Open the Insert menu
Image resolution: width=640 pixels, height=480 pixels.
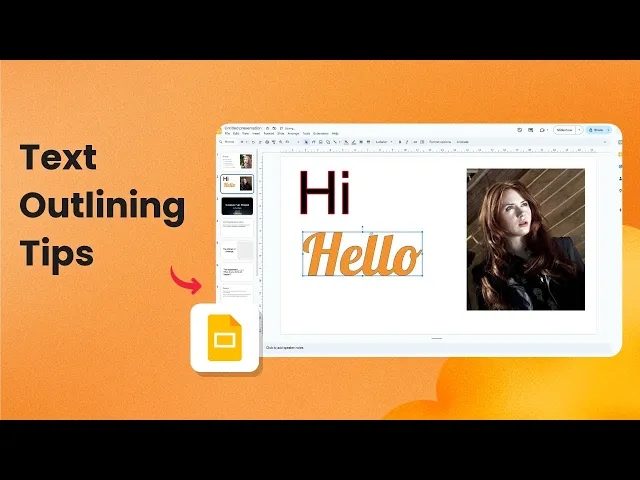click(x=256, y=133)
